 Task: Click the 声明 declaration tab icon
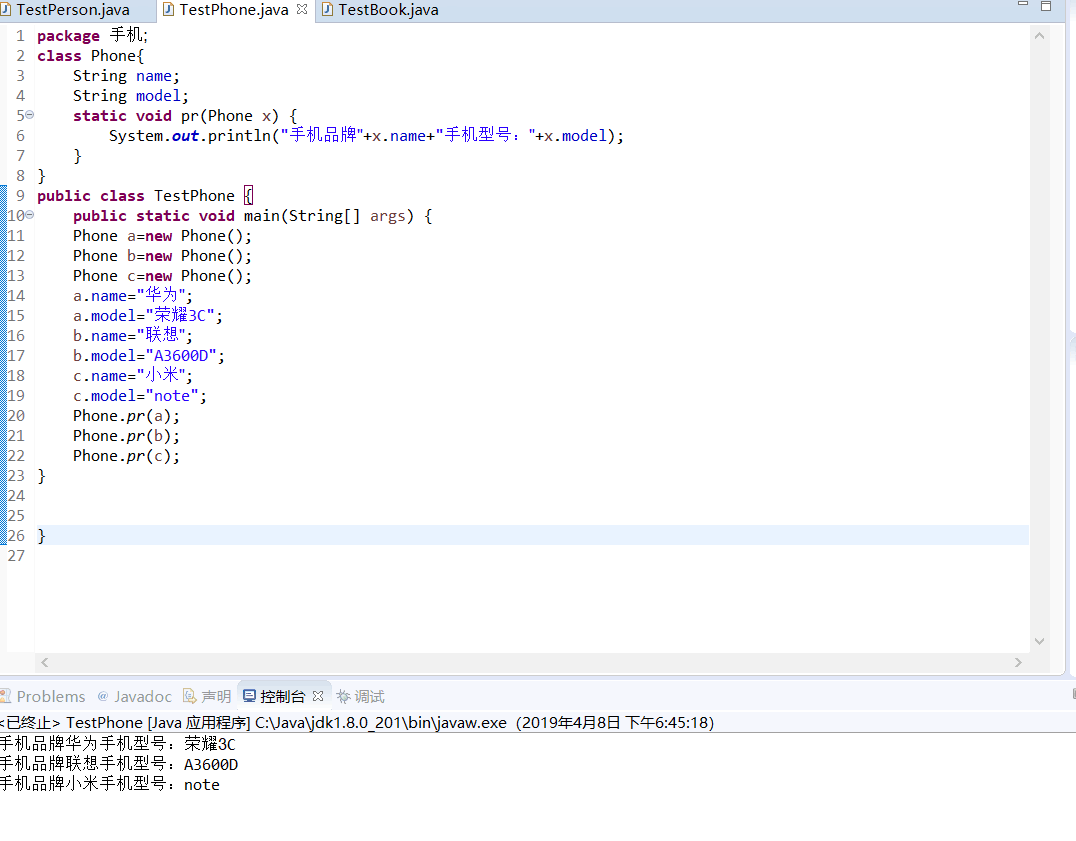click(189, 696)
